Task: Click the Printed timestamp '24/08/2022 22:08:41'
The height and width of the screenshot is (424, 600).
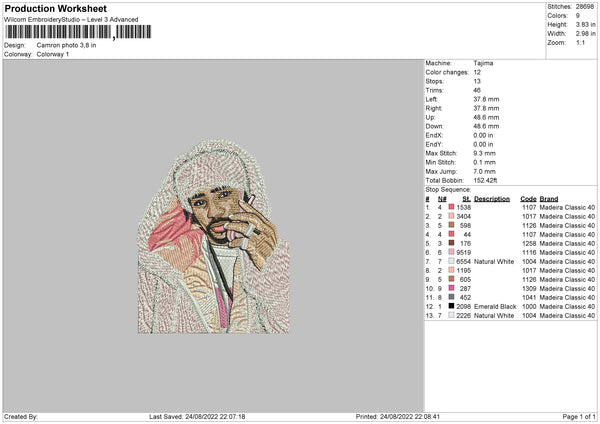Action: [410, 416]
